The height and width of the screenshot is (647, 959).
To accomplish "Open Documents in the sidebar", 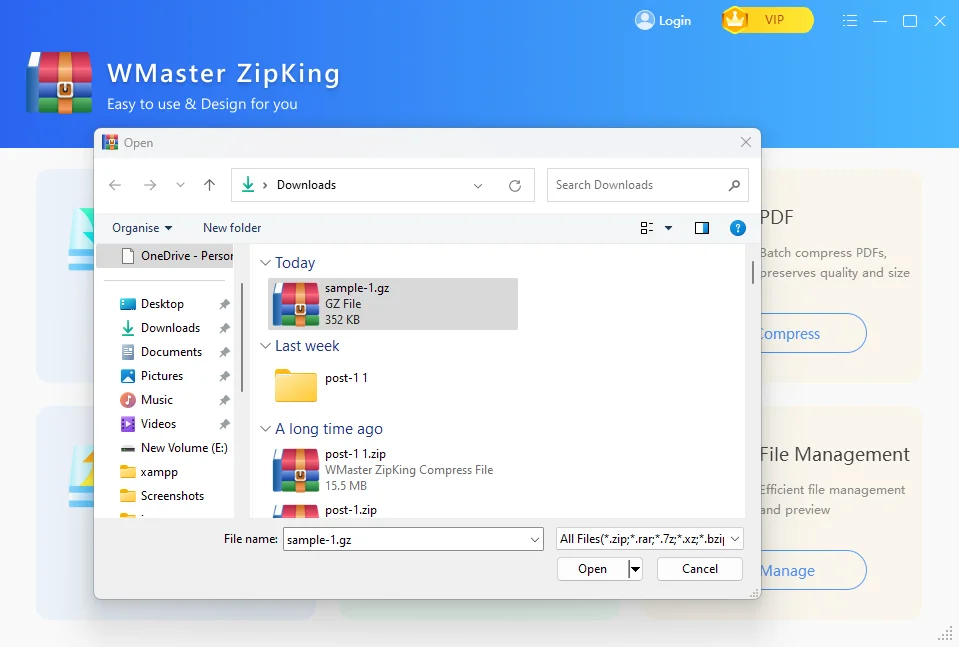I will coord(171,352).
